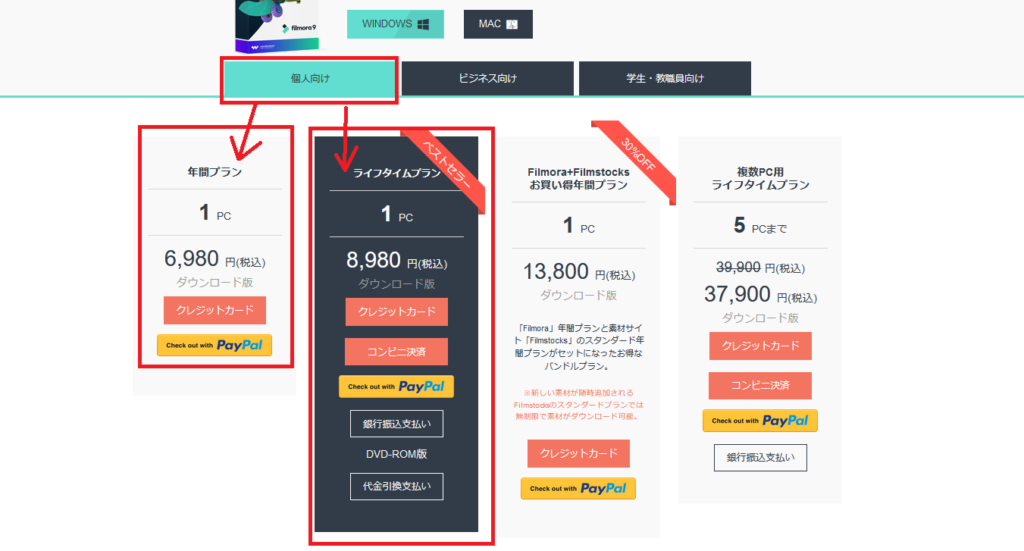Click the 複数PC用 ライフタイムプラン heading
Viewport: 1024px width, 551px height.
pyautogui.click(x=760, y=178)
